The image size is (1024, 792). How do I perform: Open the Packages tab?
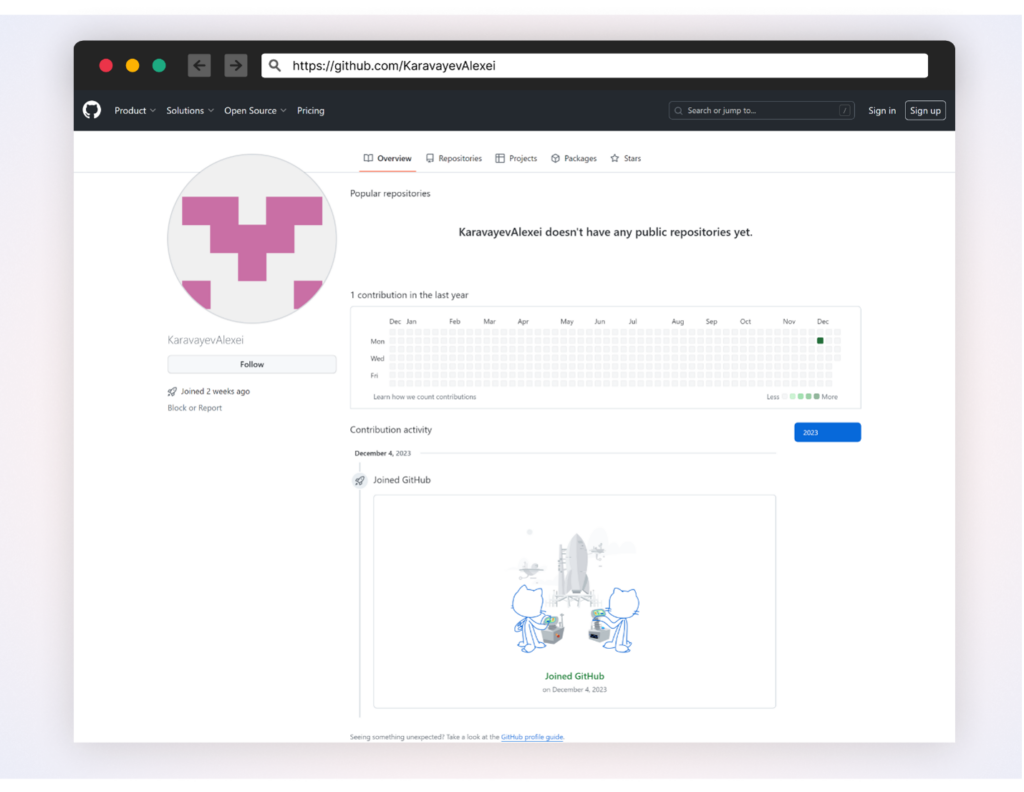(x=573, y=158)
